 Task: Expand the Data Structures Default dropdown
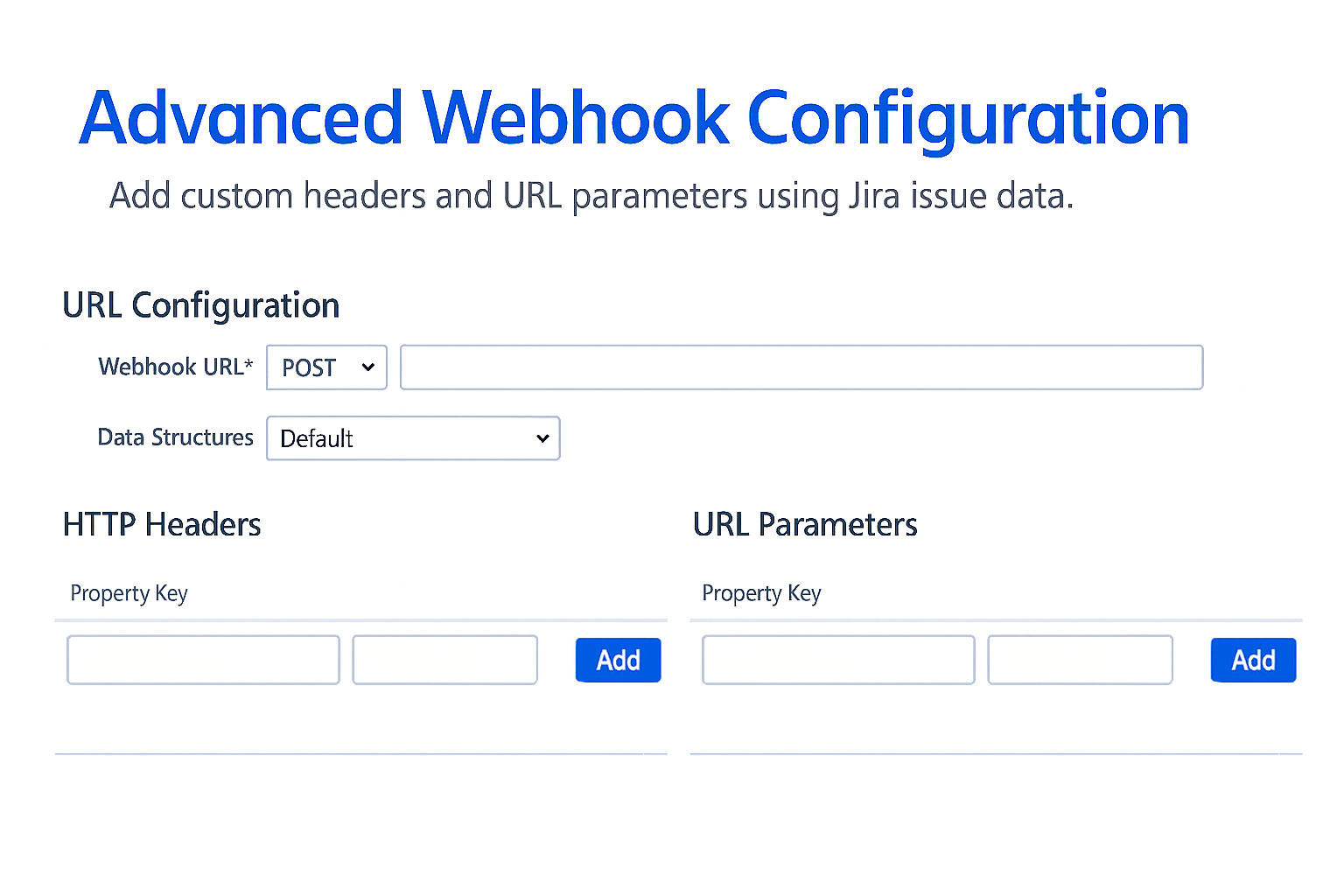[413, 438]
